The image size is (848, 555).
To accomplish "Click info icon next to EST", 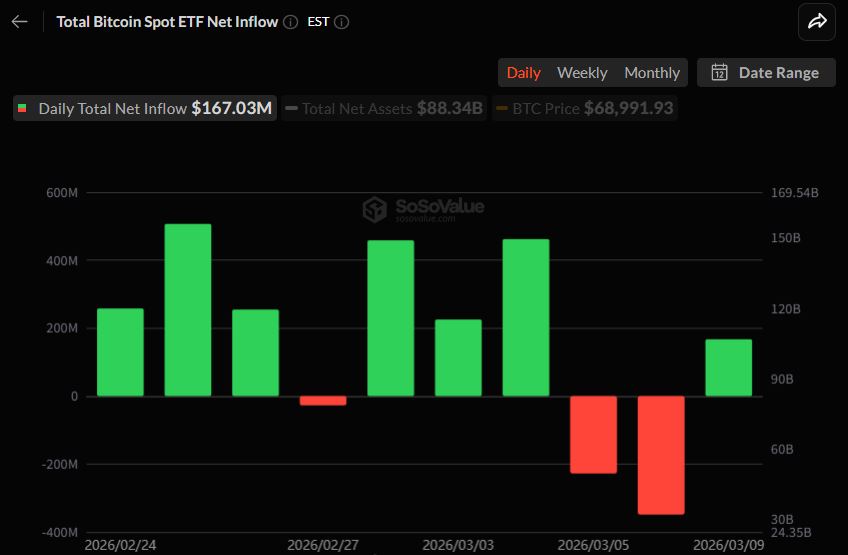I will [342, 22].
